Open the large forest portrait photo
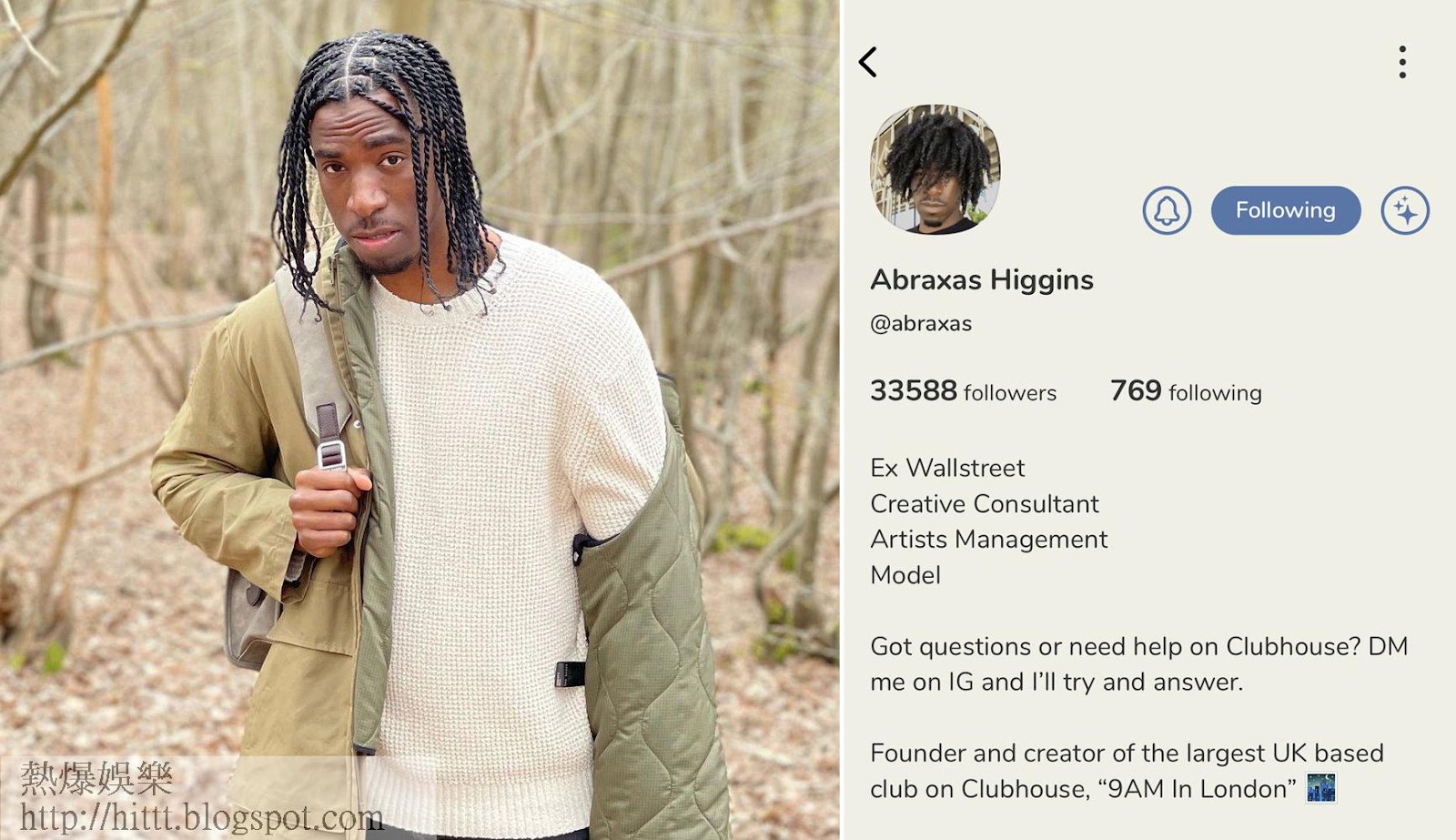 [420, 420]
